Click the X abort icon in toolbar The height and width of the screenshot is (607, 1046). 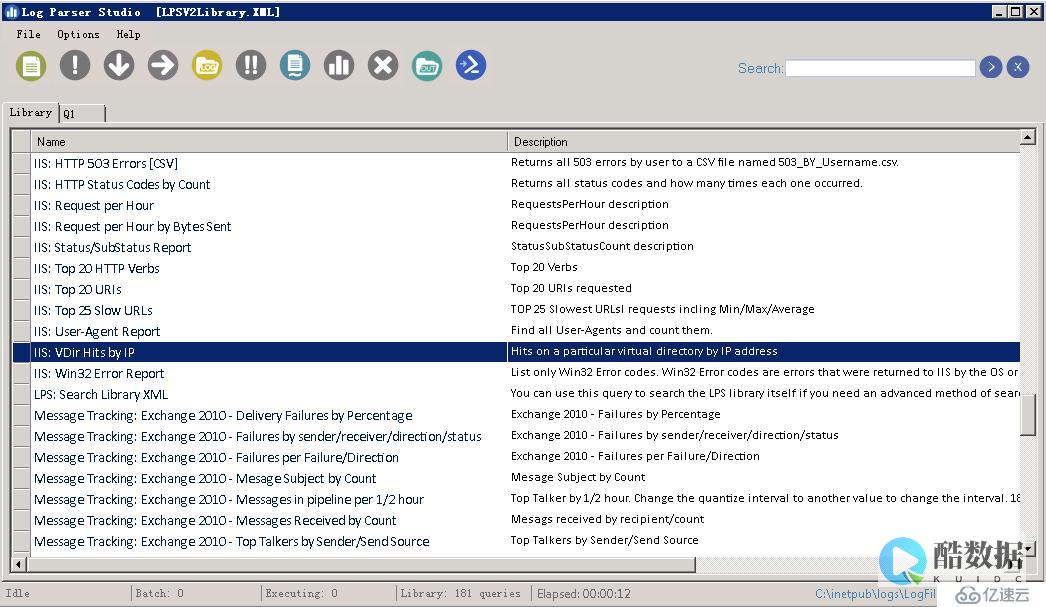[x=383, y=65]
